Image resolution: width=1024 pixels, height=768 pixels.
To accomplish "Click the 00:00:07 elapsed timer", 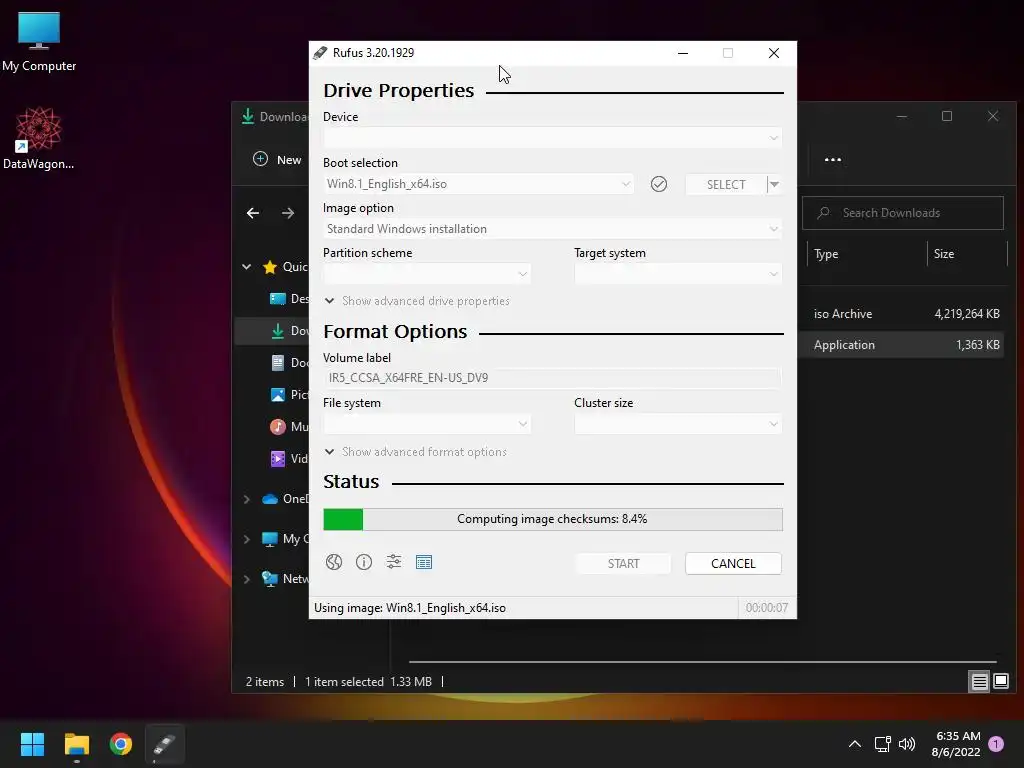I will click(x=767, y=608).
